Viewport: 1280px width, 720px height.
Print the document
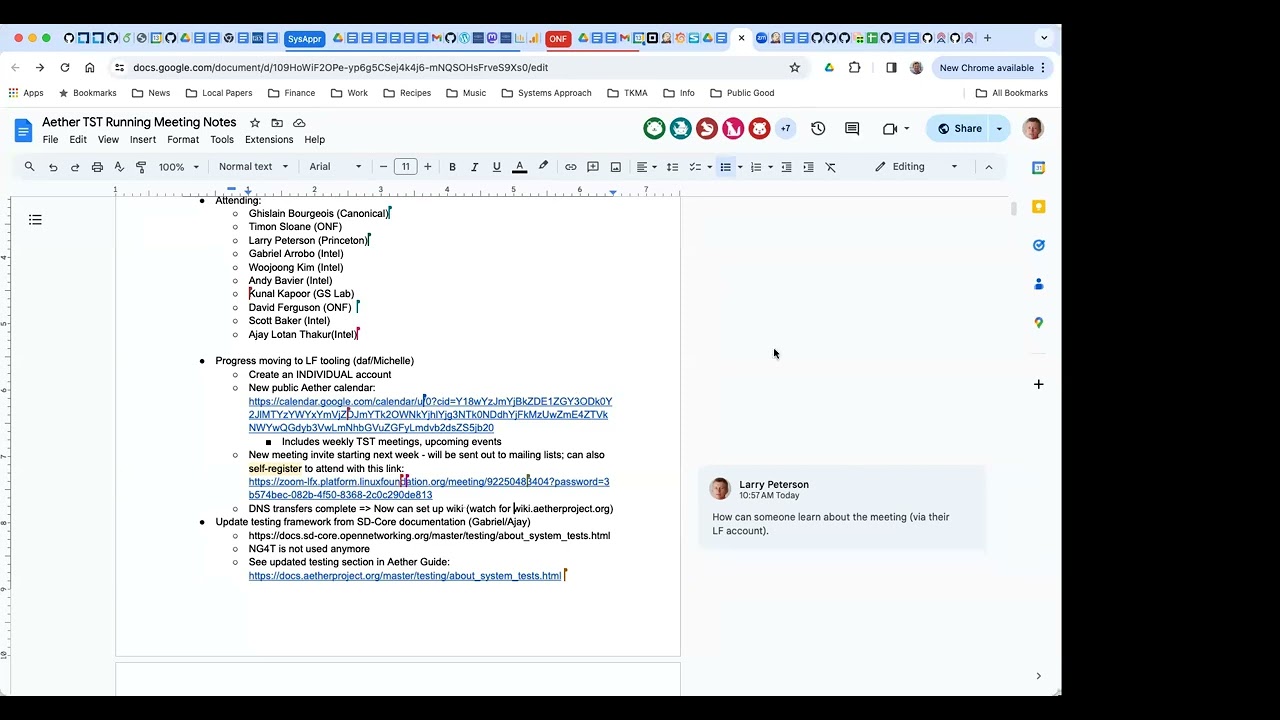(x=97, y=167)
